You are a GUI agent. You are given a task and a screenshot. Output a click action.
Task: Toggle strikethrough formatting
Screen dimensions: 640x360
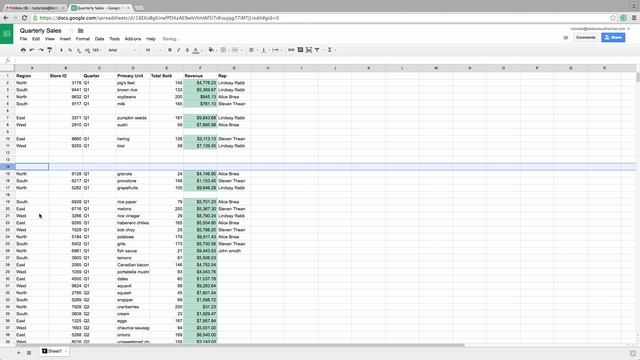click(x=187, y=50)
